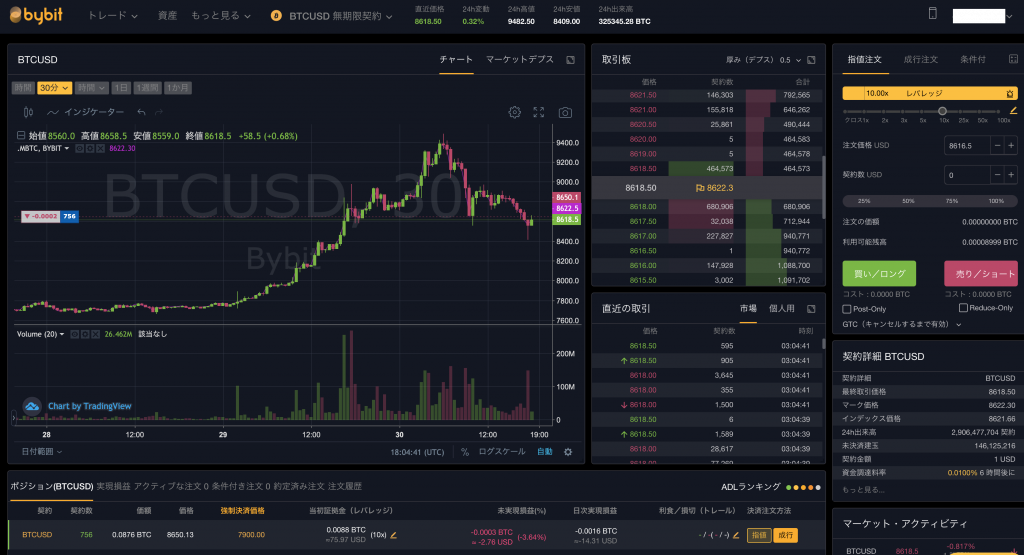Viewport: 1024px width, 555px height.
Task: Click the 注文価格 USD price input field
Action: click(967, 146)
